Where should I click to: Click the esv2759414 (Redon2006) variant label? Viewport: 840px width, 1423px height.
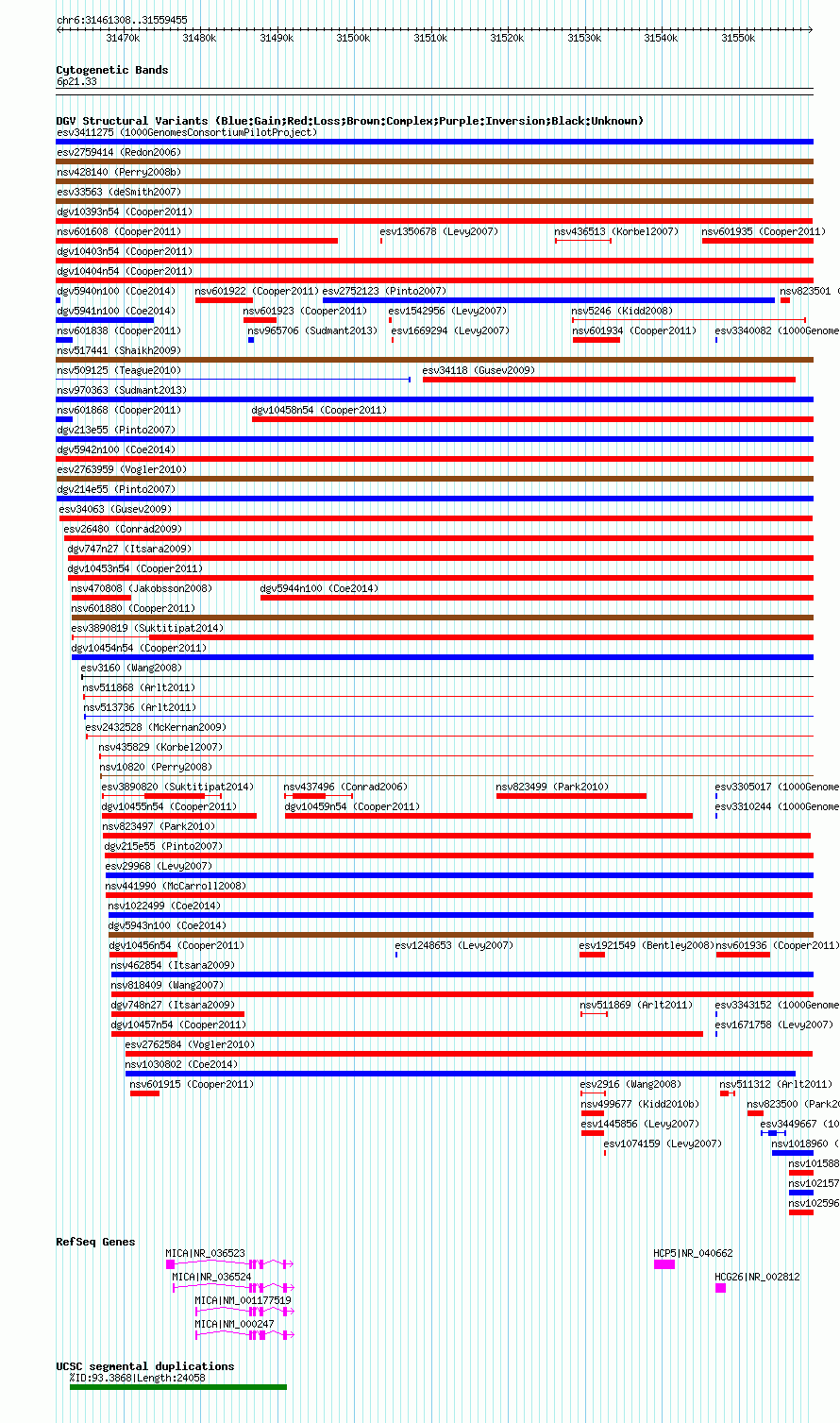pos(119,152)
